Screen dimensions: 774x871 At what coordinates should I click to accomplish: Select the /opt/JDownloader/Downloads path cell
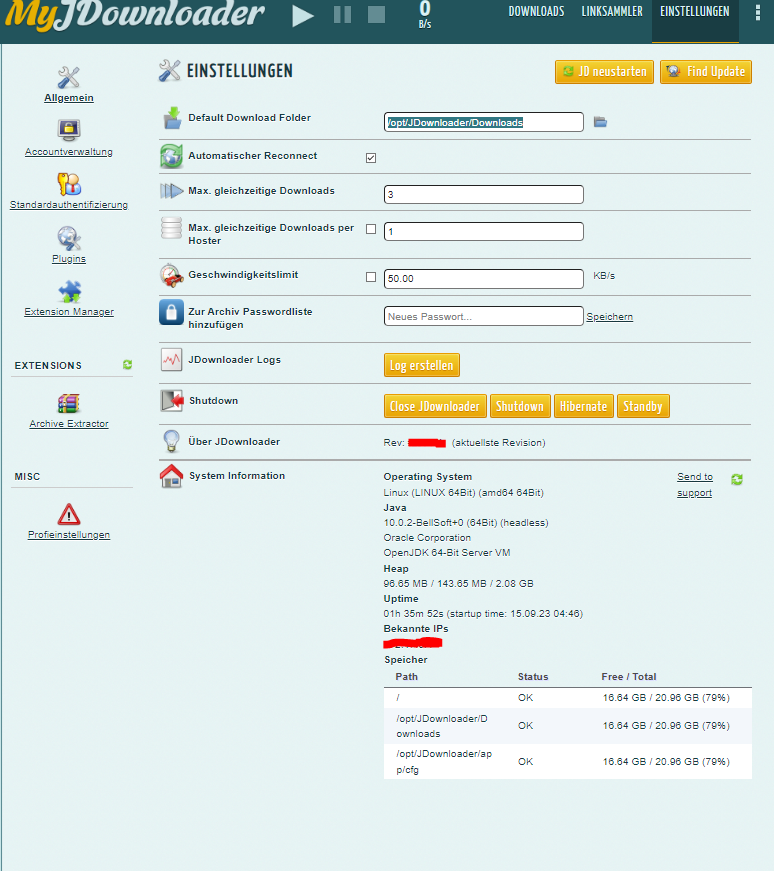(442, 726)
